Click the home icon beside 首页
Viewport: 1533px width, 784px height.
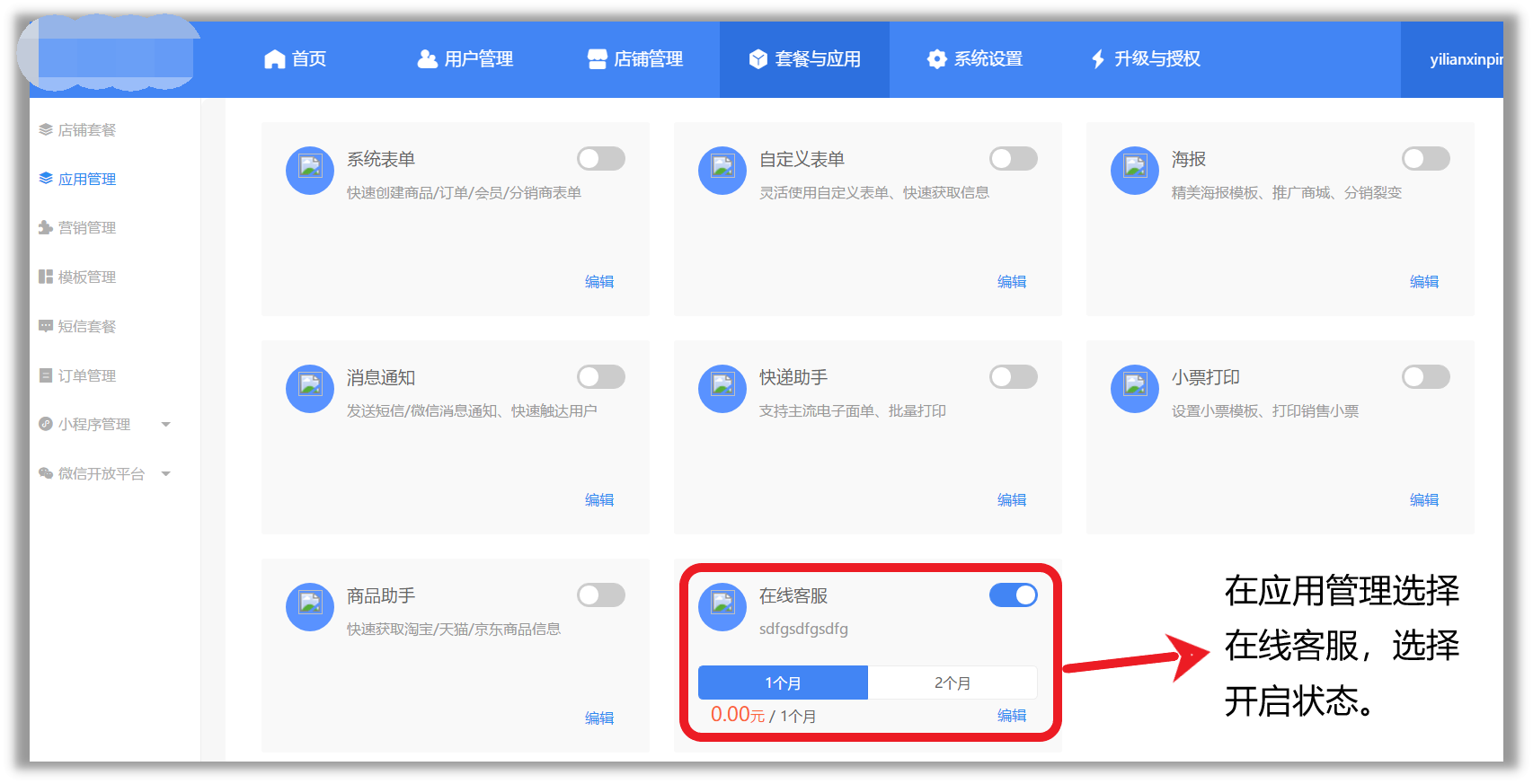[x=274, y=59]
